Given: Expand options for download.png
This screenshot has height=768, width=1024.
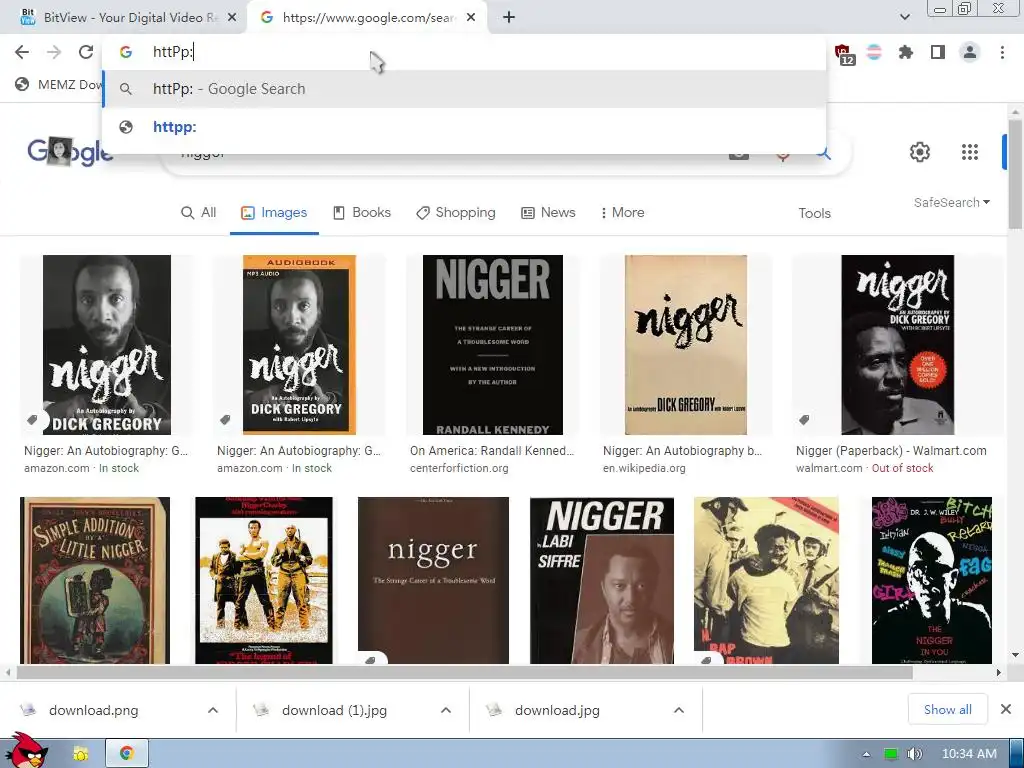Looking at the screenshot, I should (213, 710).
